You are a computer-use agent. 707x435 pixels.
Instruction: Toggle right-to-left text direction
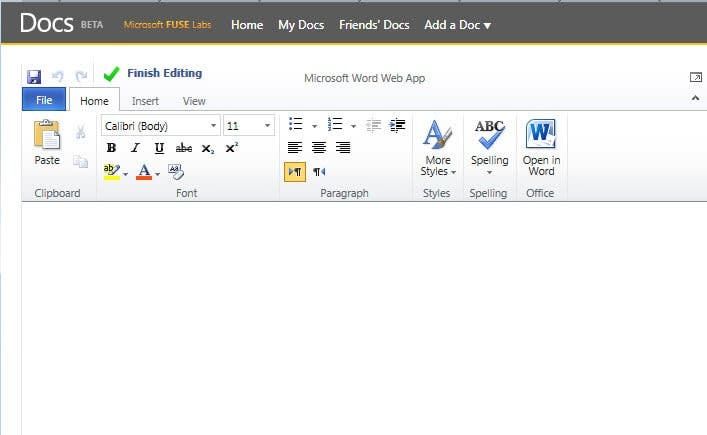[x=319, y=172]
